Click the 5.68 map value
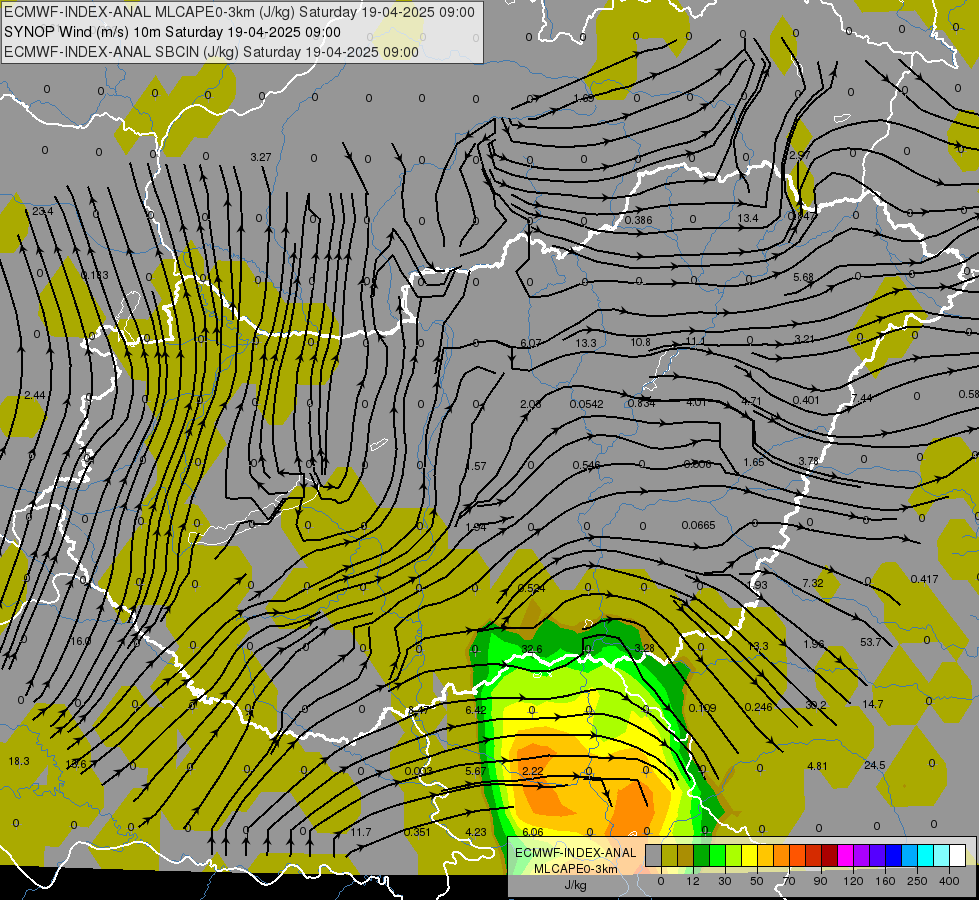The height and width of the screenshot is (900, 979). click(x=804, y=277)
